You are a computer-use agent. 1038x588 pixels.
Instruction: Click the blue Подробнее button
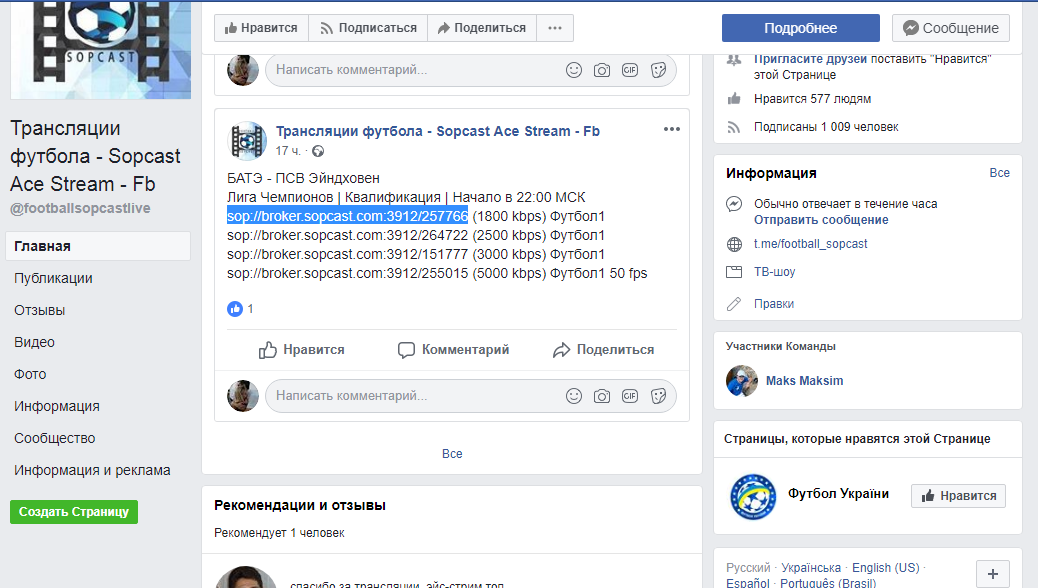(x=800, y=28)
